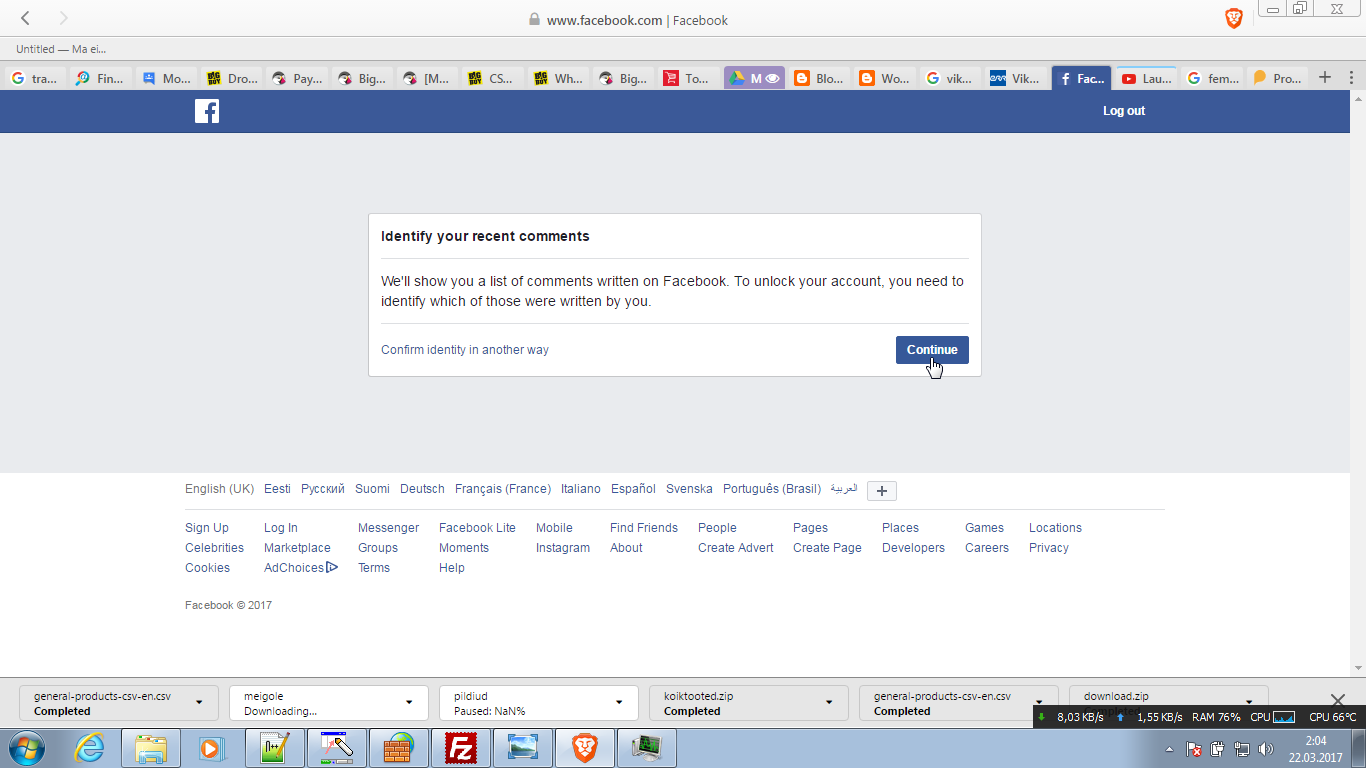Click the padlock icon in the address bar
This screenshot has height=768, width=1366.
pyautogui.click(x=534, y=19)
